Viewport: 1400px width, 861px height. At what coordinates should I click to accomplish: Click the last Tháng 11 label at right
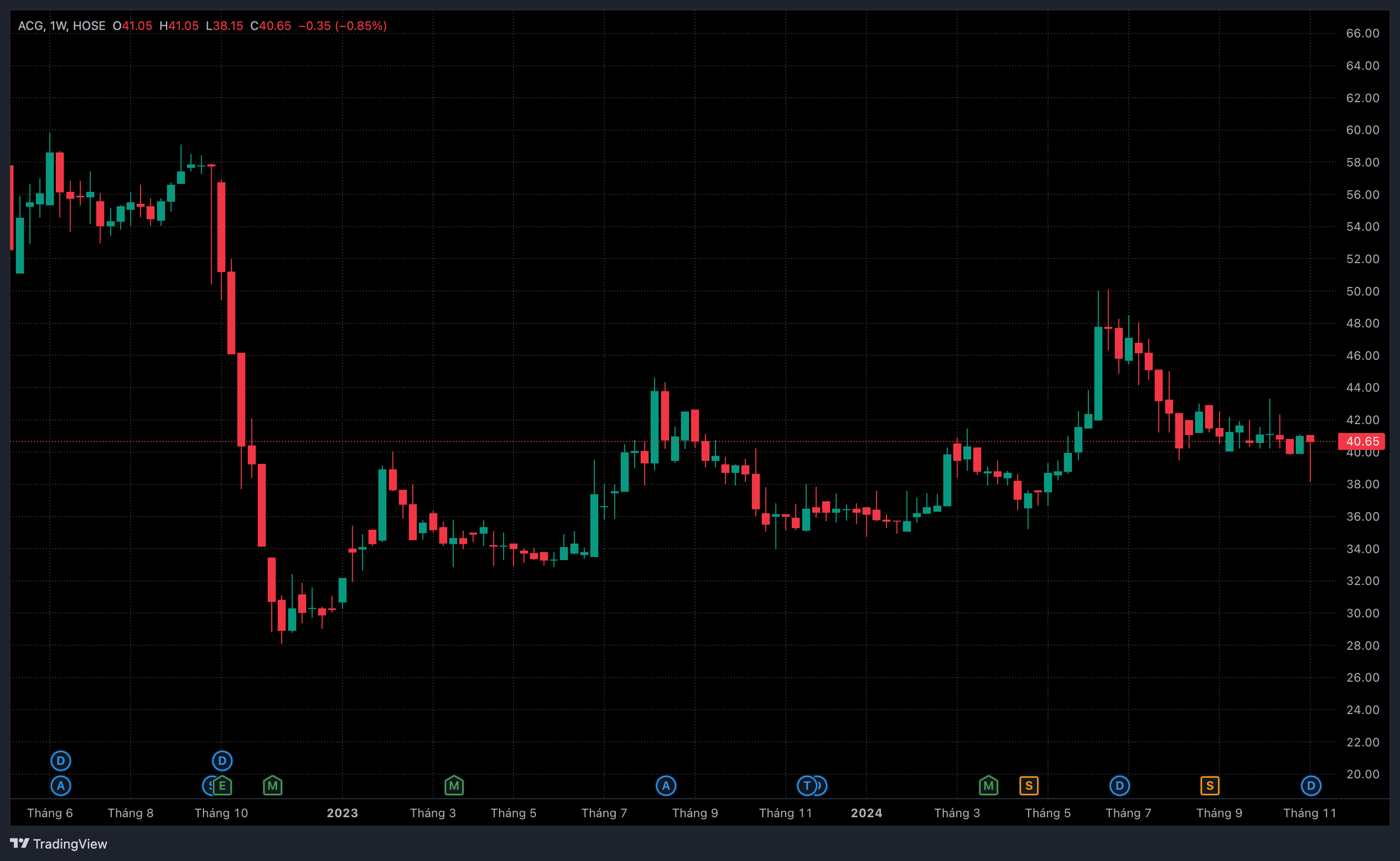coord(1309,812)
